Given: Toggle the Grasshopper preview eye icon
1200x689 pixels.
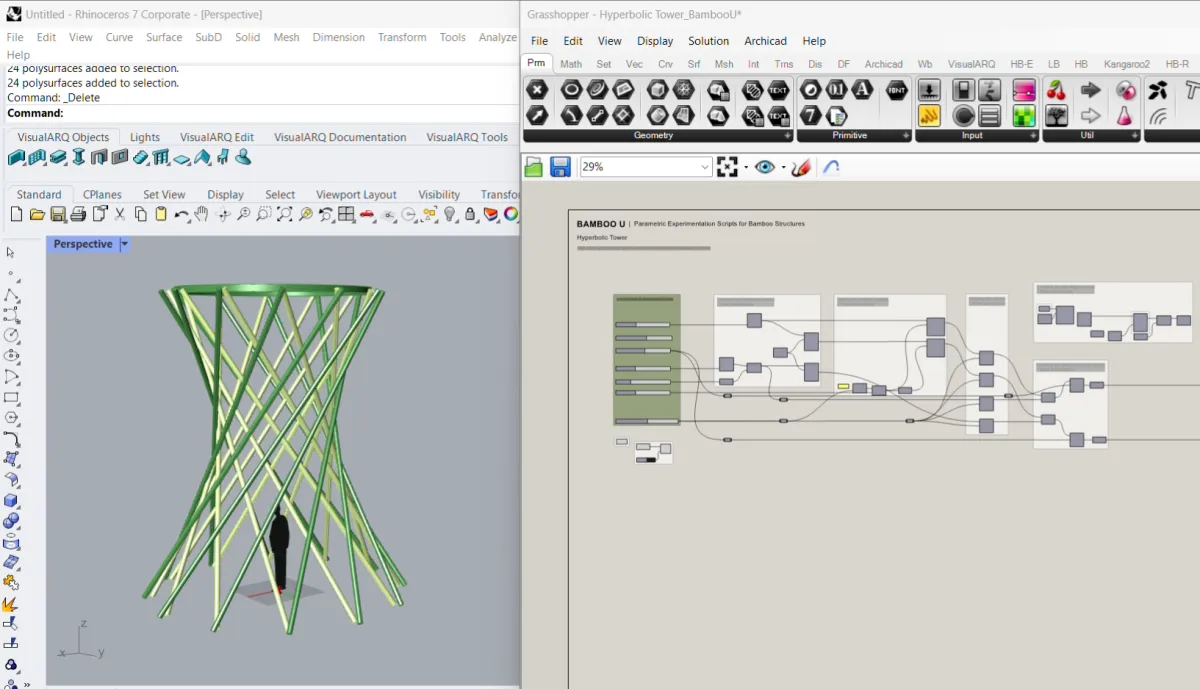Looking at the screenshot, I should [x=765, y=167].
